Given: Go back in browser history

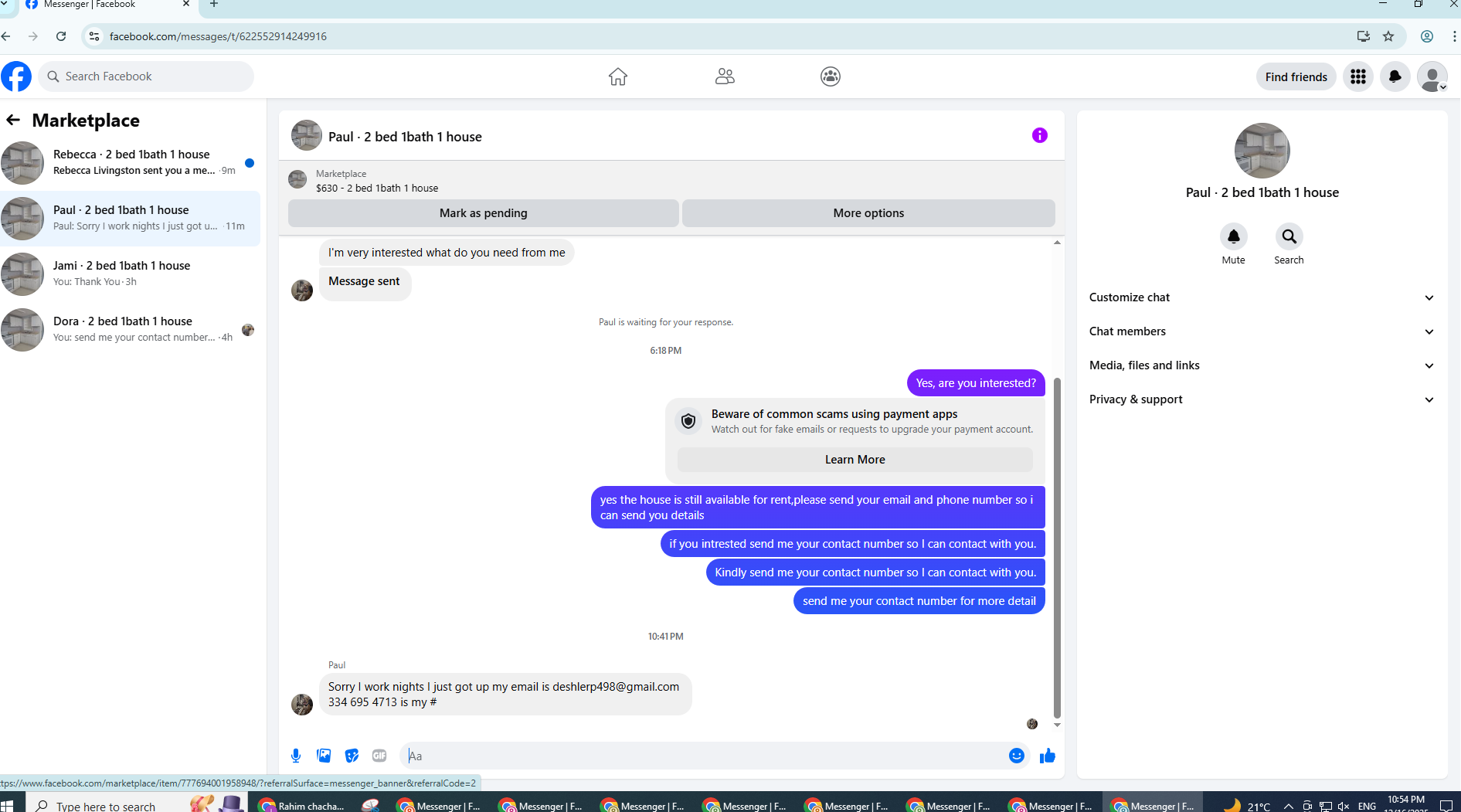Looking at the screenshot, I should pos(6,36).
